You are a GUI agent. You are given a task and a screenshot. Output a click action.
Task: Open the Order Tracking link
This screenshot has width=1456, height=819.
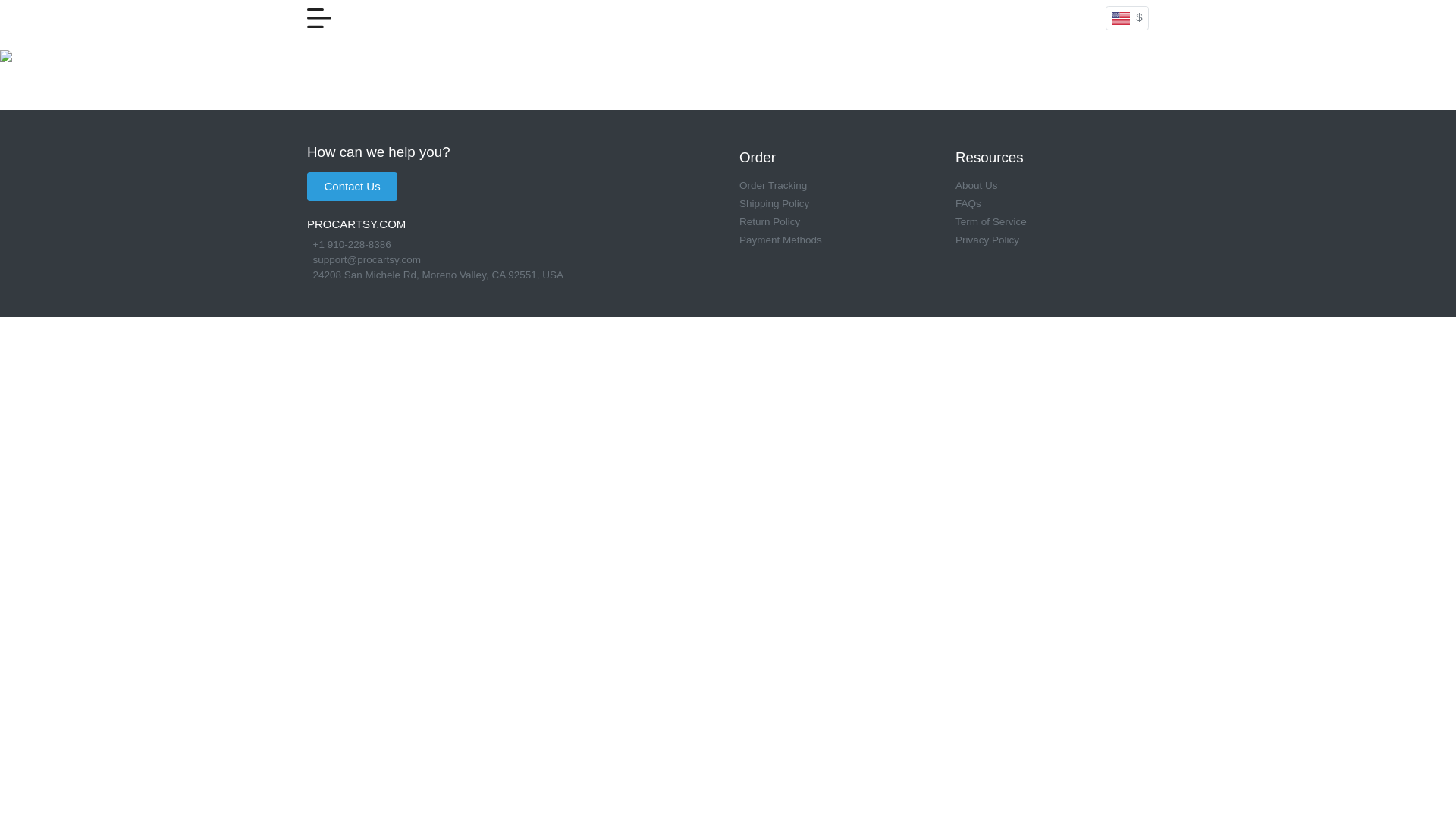pos(773,186)
